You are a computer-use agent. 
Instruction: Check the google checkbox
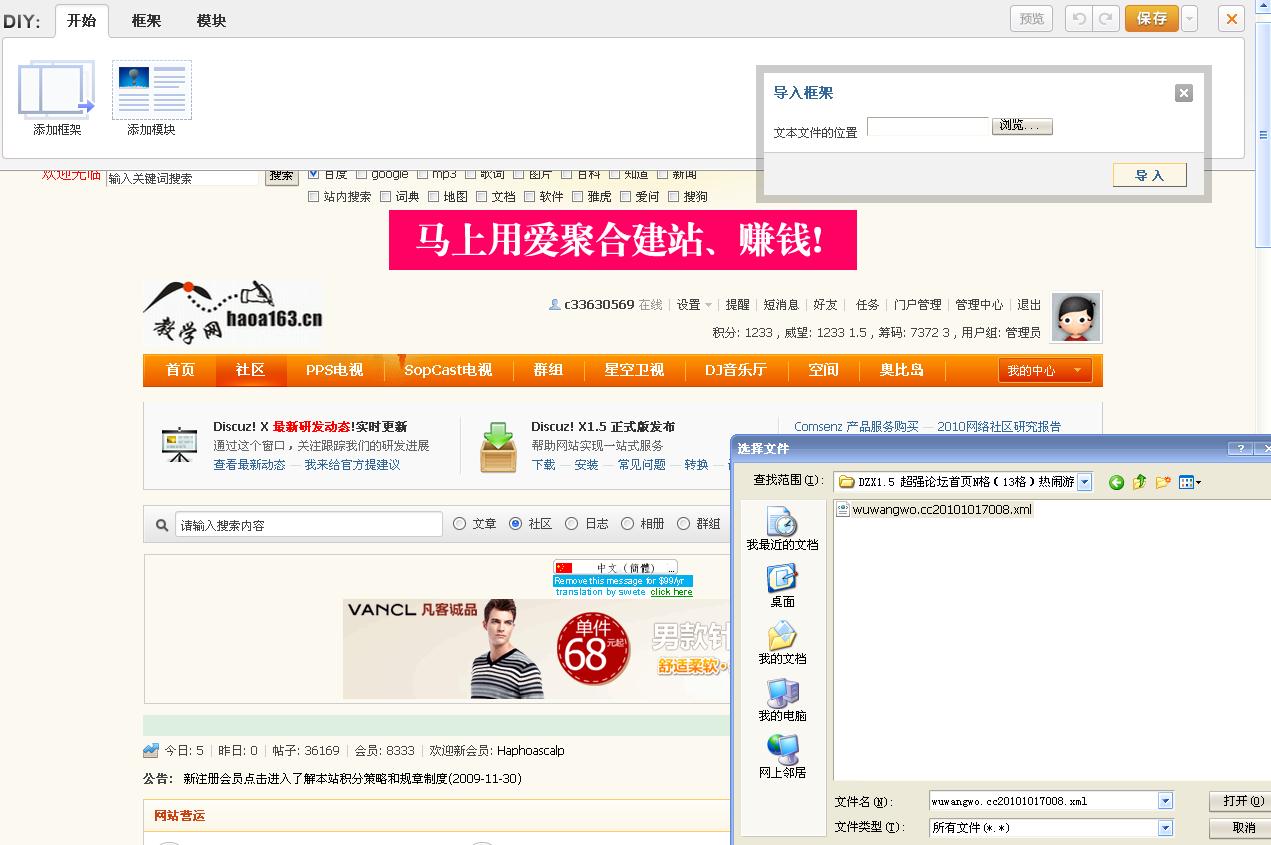tap(362, 174)
